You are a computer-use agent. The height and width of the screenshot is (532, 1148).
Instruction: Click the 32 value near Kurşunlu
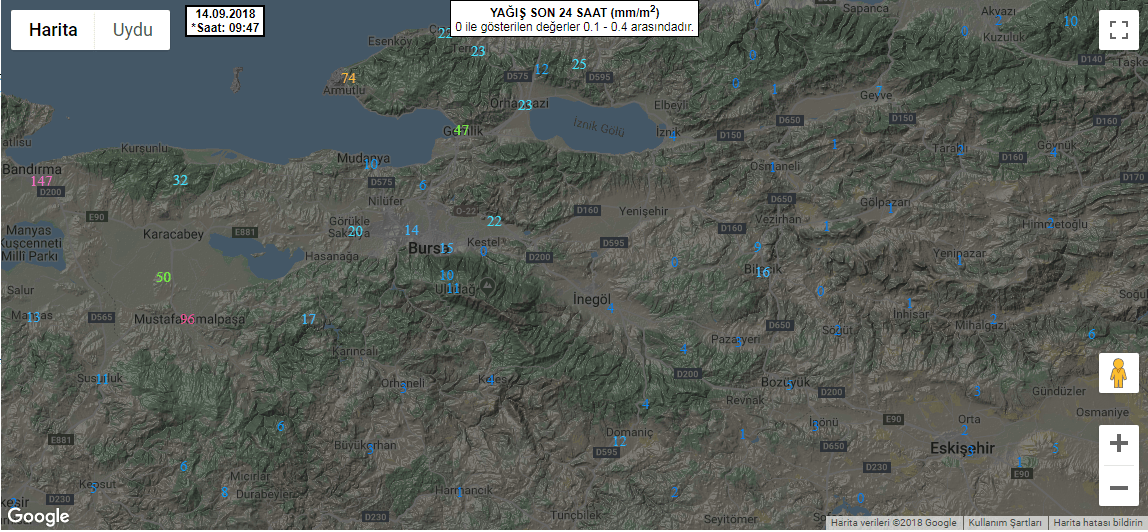[x=180, y=180]
